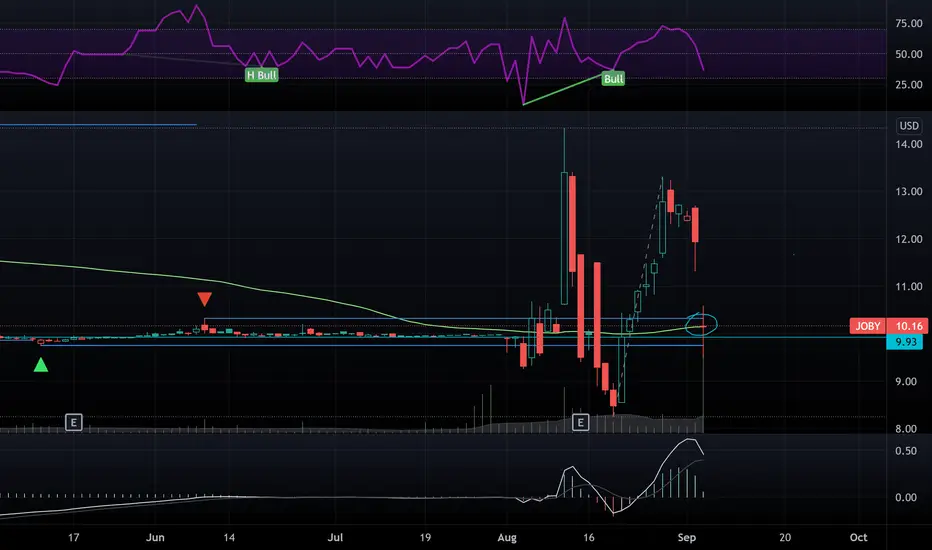The width and height of the screenshot is (932, 550).
Task: Click the 25.00 RSI scale value
Action: pos(909,84)
